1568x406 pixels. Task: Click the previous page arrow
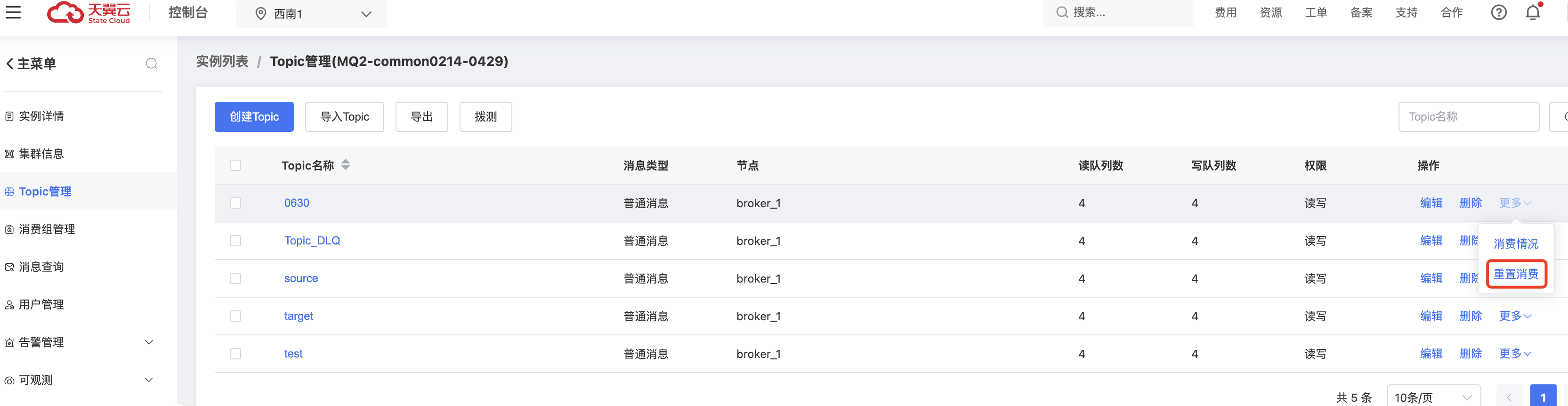tap(1509, 397)
